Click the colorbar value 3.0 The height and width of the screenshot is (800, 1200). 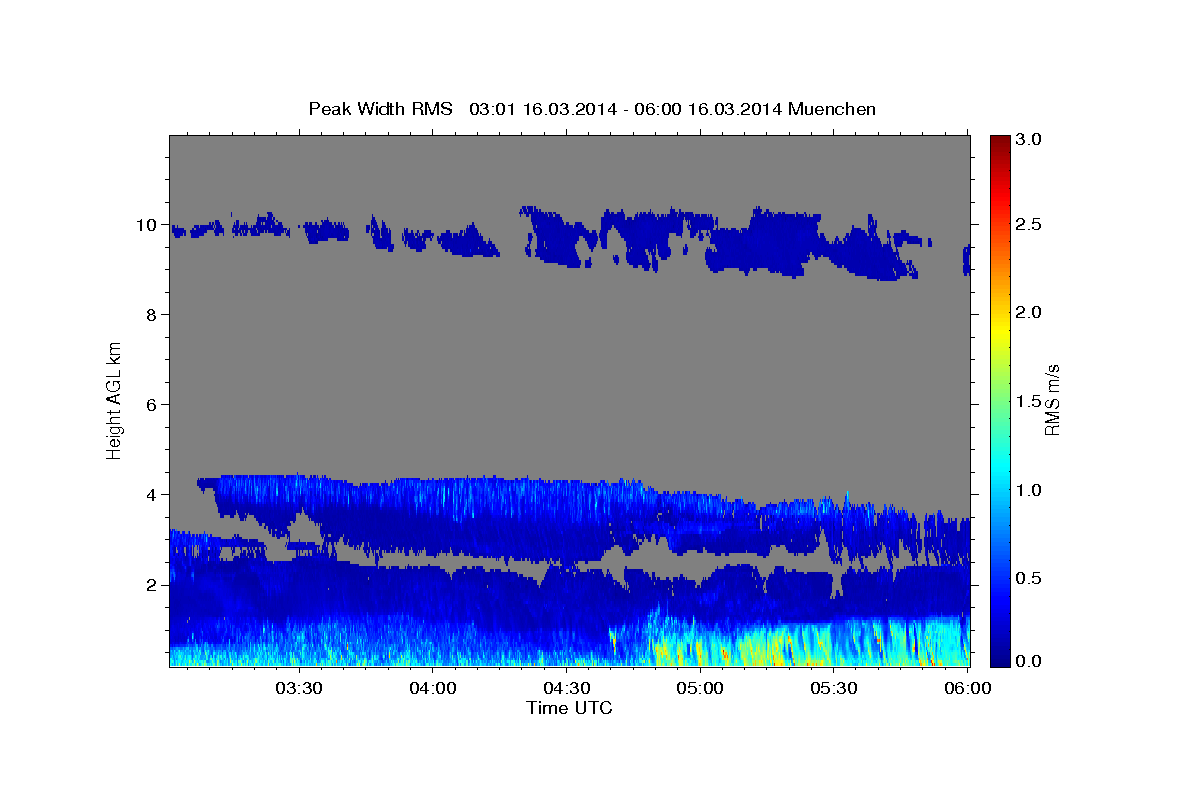click(x=1030, y=140)
